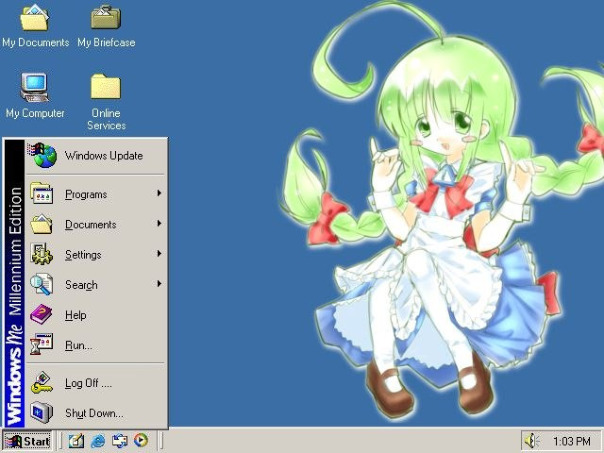Screen dimensions: 604x453
Task: Launch Windows Media Player from Quick Launch
Action: (x=141, y=440)
